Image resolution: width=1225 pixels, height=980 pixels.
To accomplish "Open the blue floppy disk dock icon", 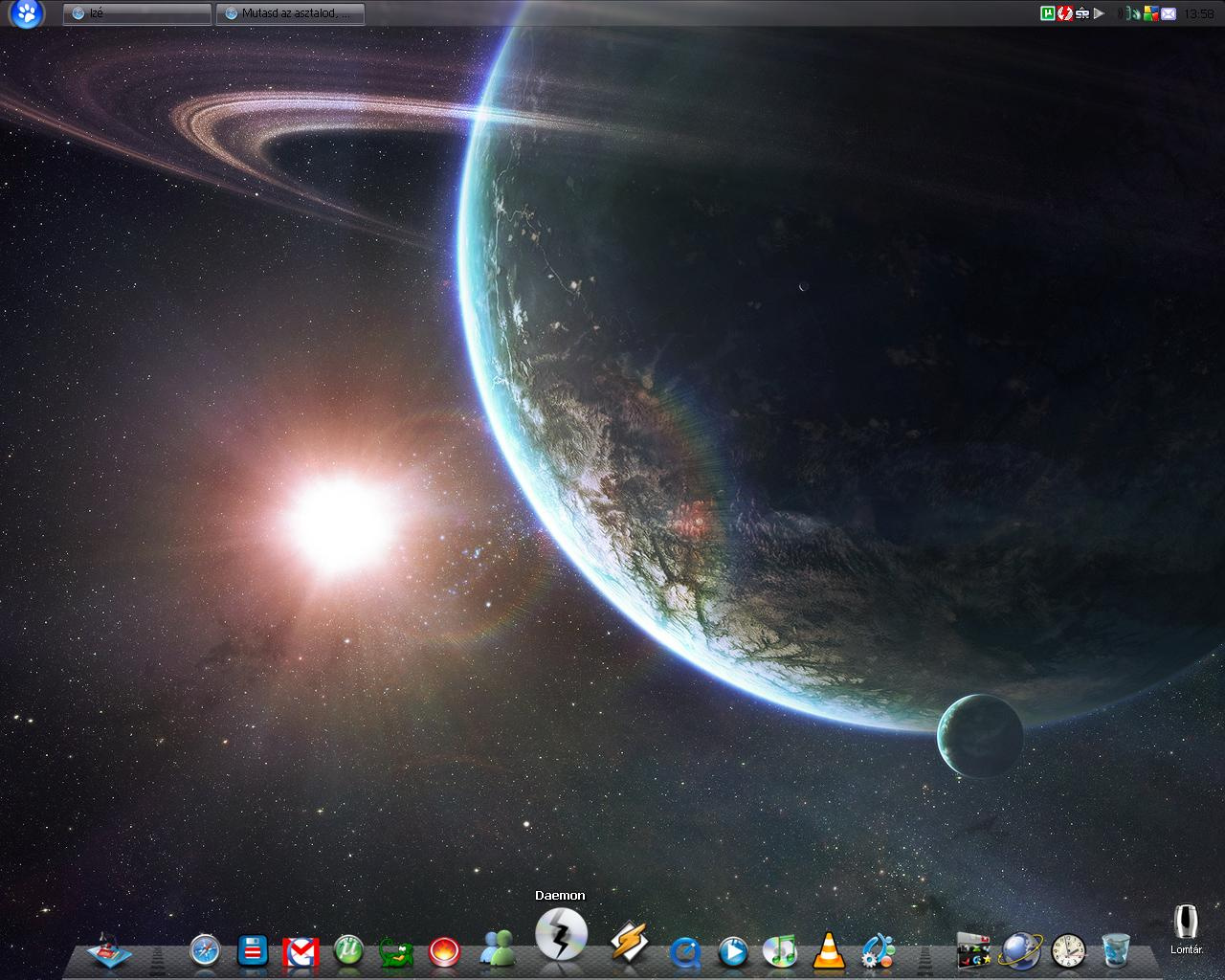I will [253, 950].
